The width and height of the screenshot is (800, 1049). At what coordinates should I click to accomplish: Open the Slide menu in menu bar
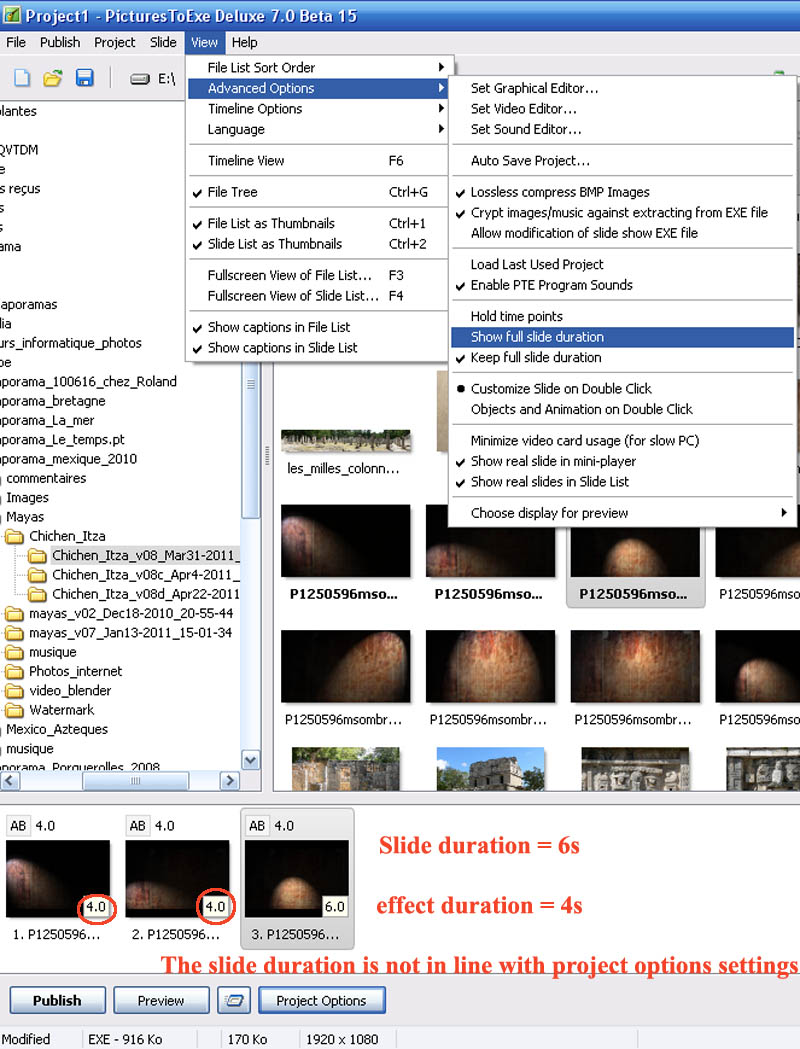pyautogui.click(x=163, y=42)
